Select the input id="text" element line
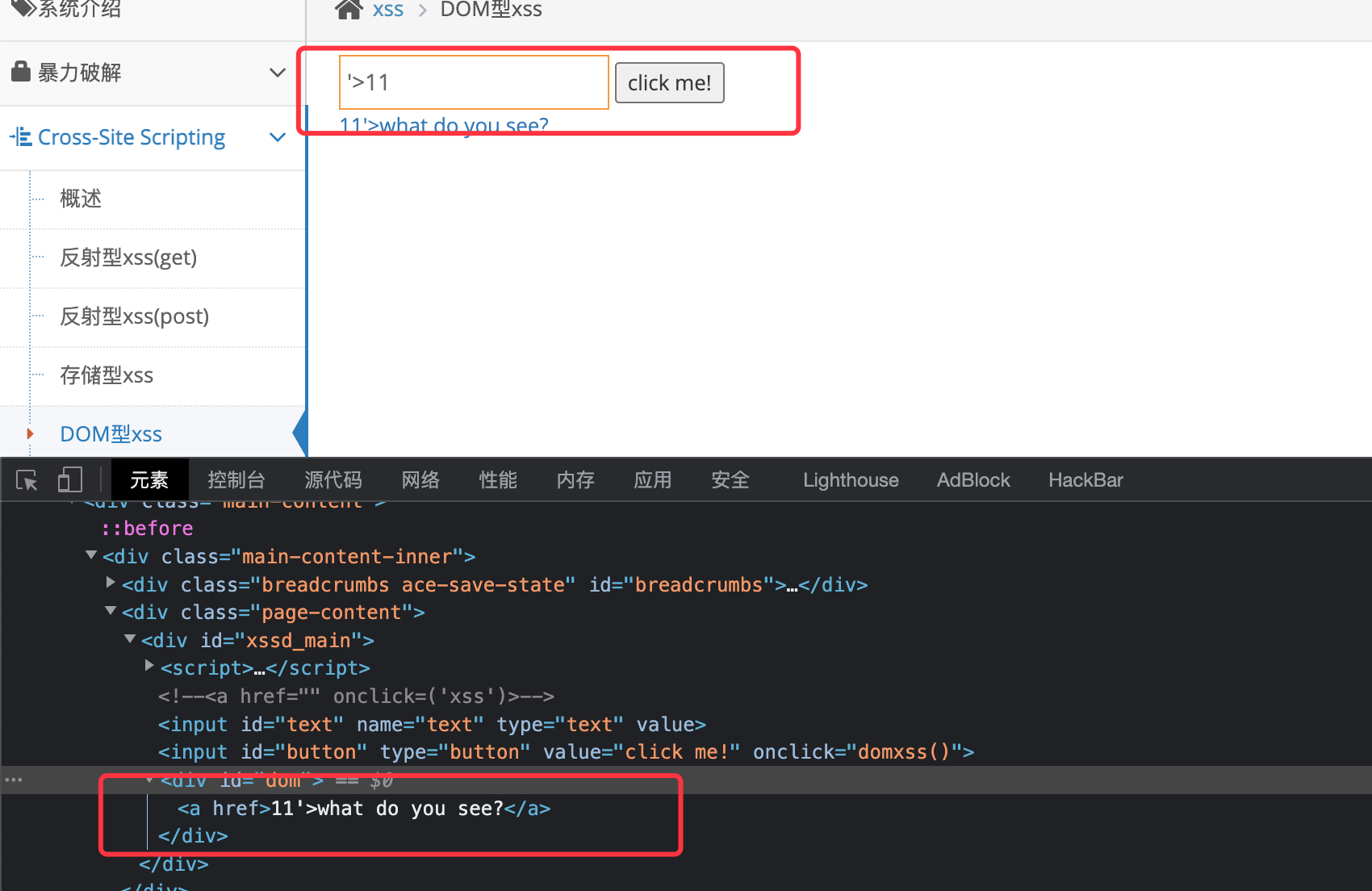 click(x=432, y=725)
